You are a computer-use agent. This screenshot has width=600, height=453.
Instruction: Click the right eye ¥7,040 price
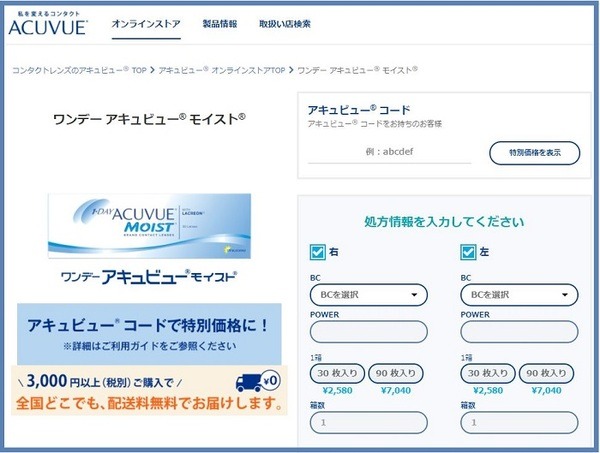click(396, 391)
